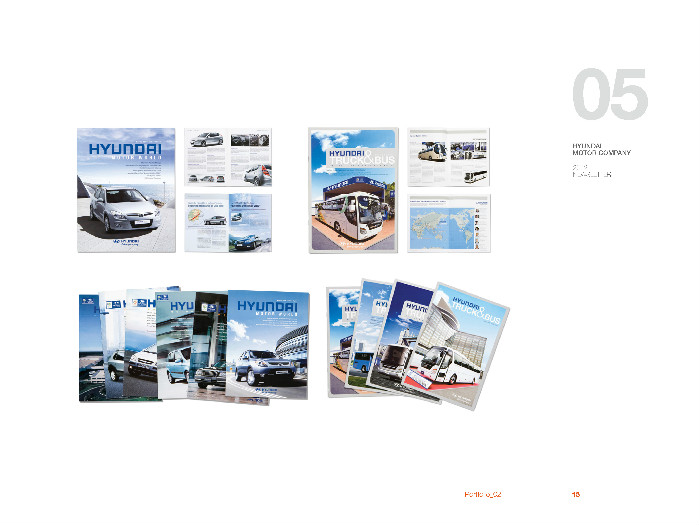Viewport: 700px width, 525px height.
Task: Click the large Hyundai Truck&Bus cover with exhibition bus
Action: pos(353,191)
